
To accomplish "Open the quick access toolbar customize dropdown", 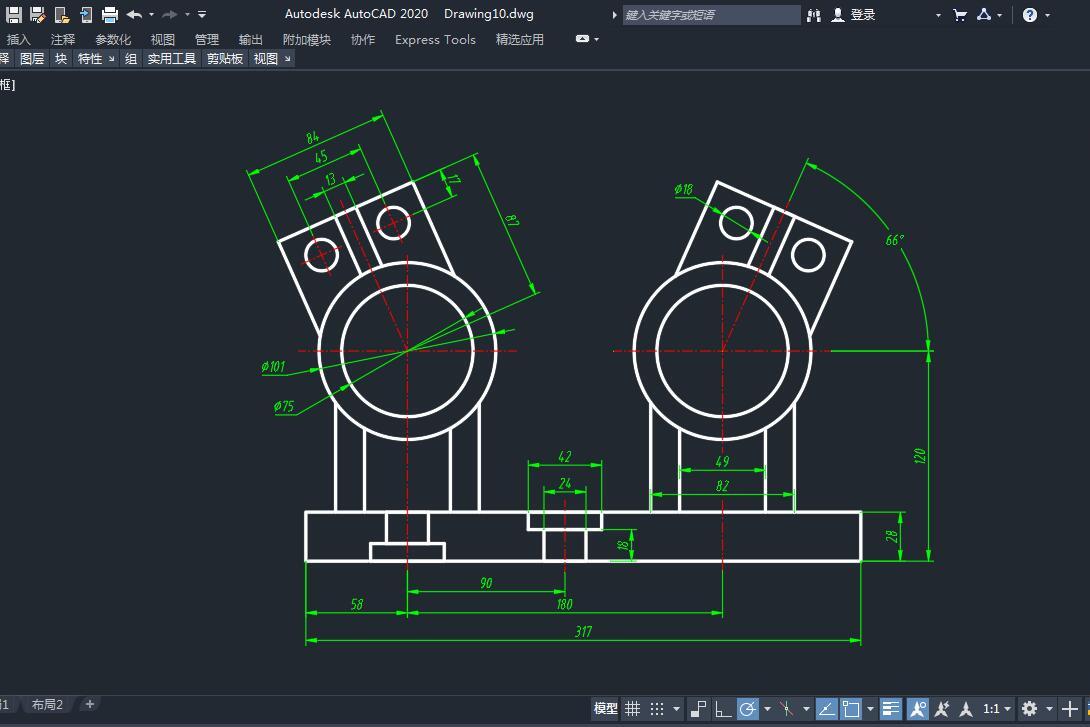I will pos(202,15).
